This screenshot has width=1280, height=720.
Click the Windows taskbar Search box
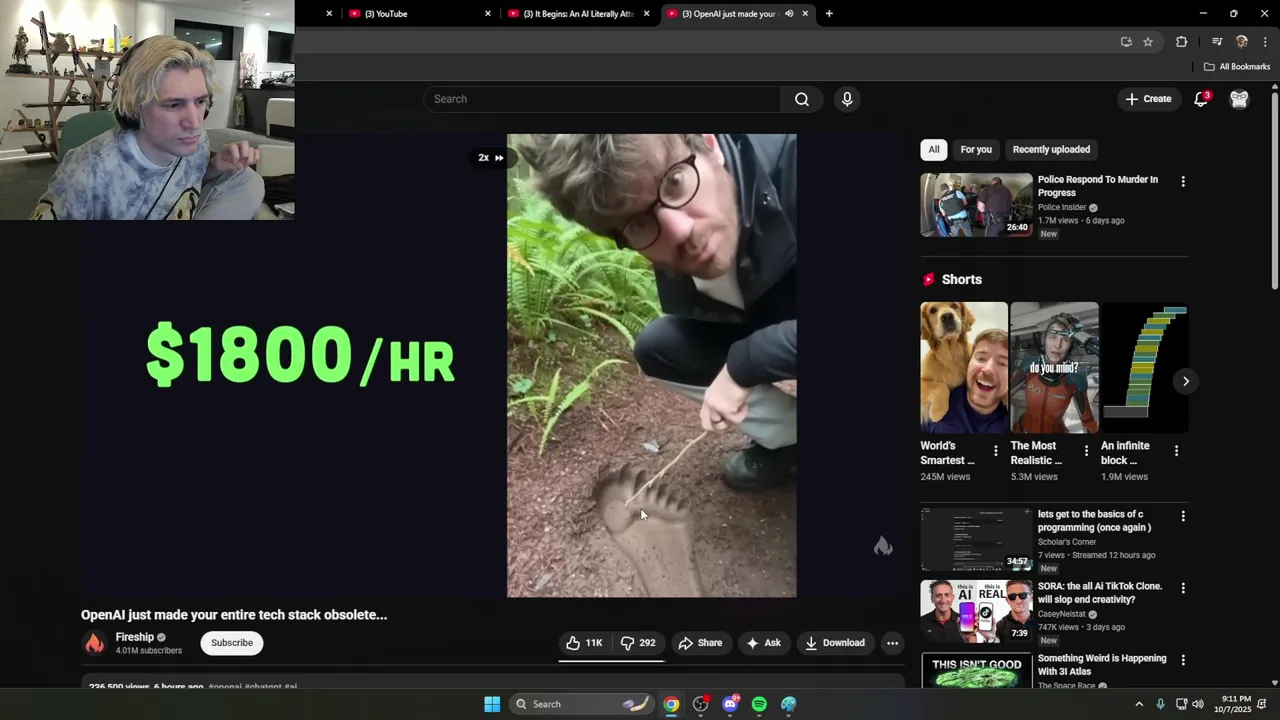pyautogui.click(x=582, y=704)
